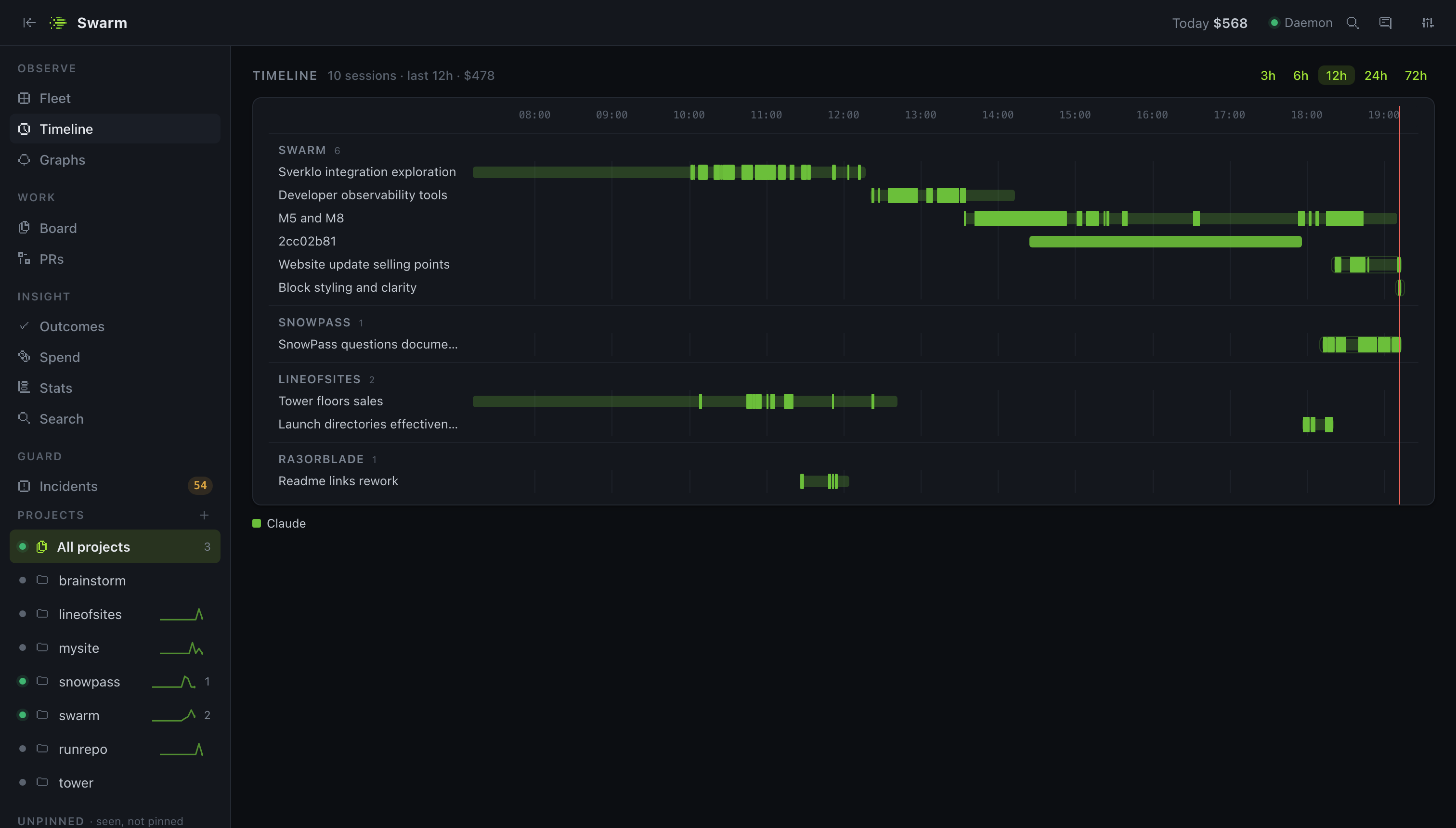
Task: Select the 72h time range
Action: point(1416,76)
